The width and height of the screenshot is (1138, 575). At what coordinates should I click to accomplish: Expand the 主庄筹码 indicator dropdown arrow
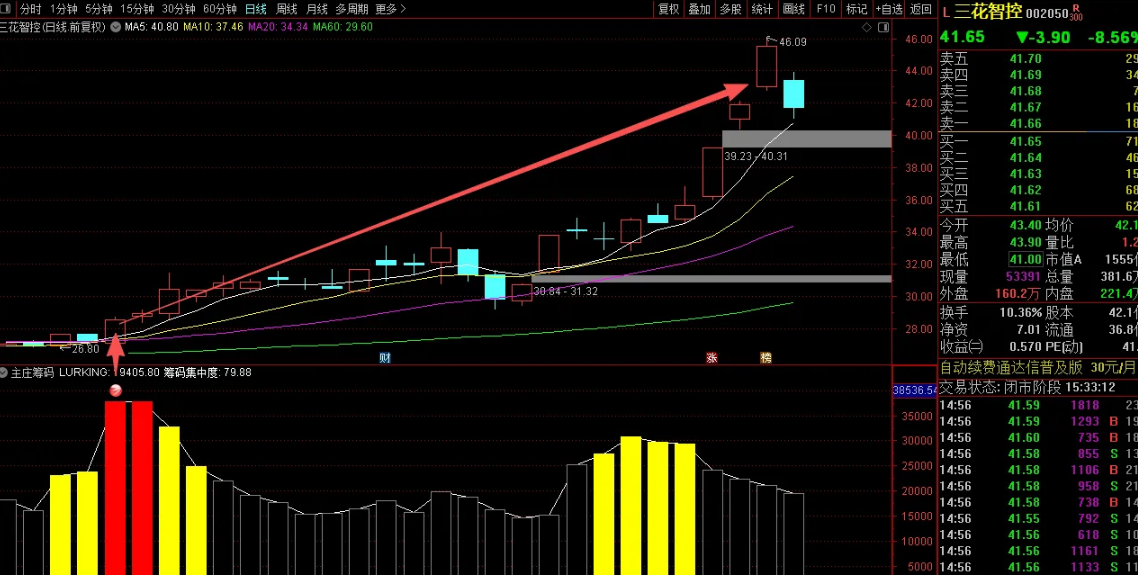tap(5, 372)
